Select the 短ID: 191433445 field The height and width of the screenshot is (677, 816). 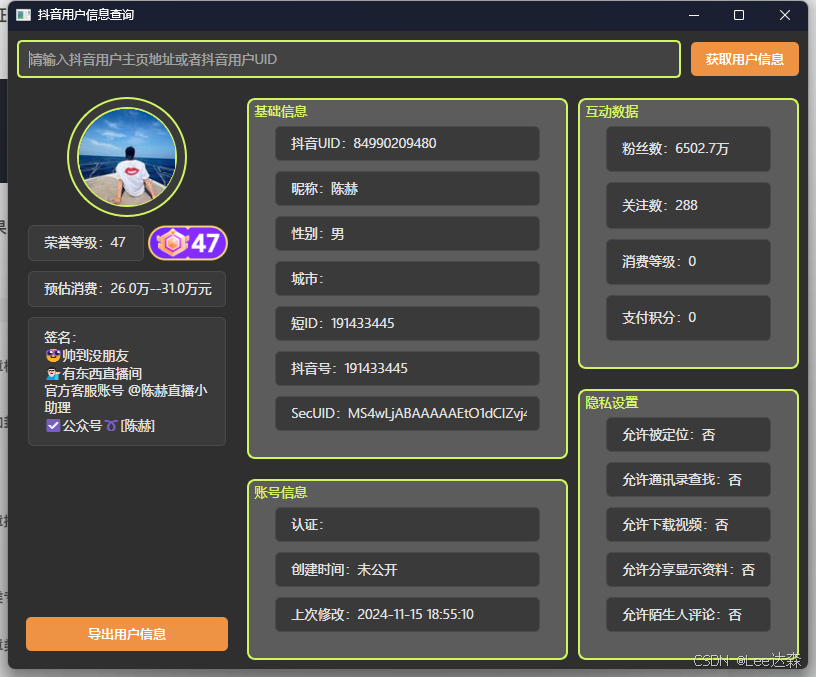click(407, 324)
